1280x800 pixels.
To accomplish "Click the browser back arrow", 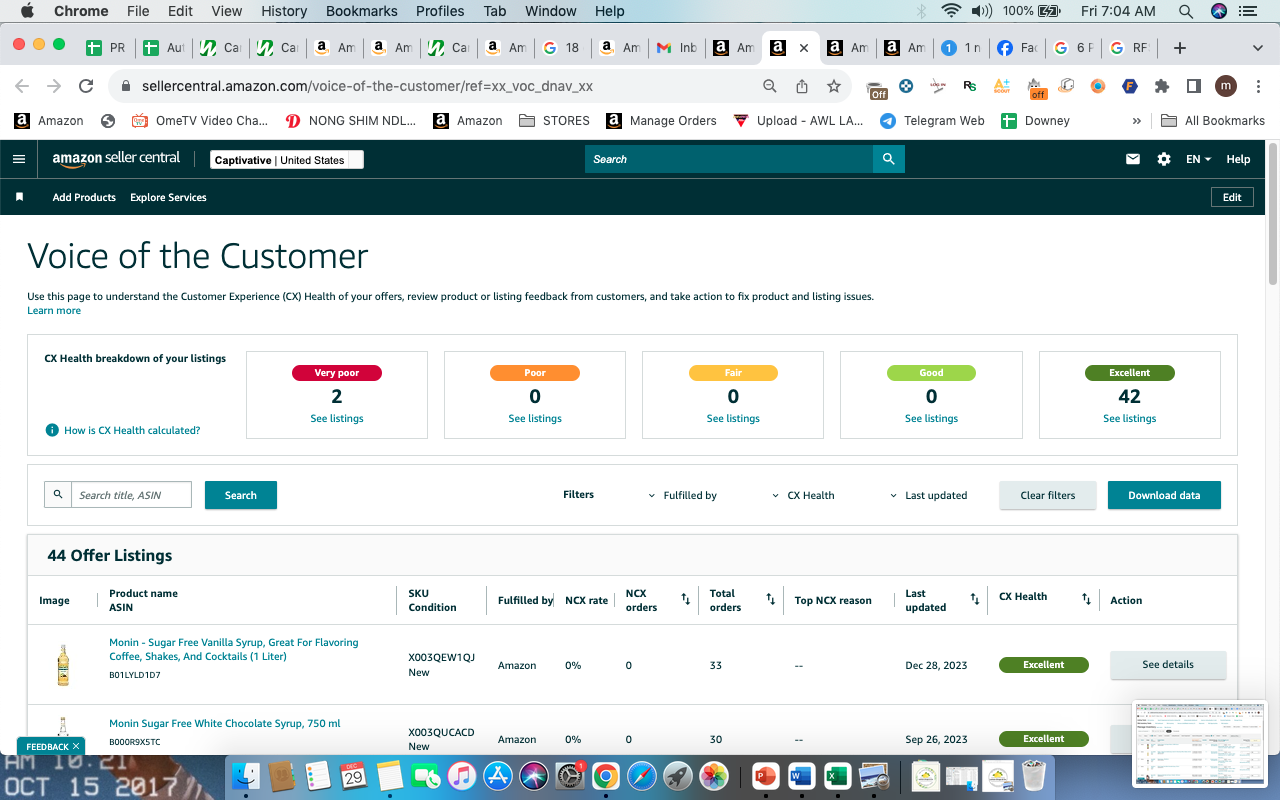I will pos(22,86).
